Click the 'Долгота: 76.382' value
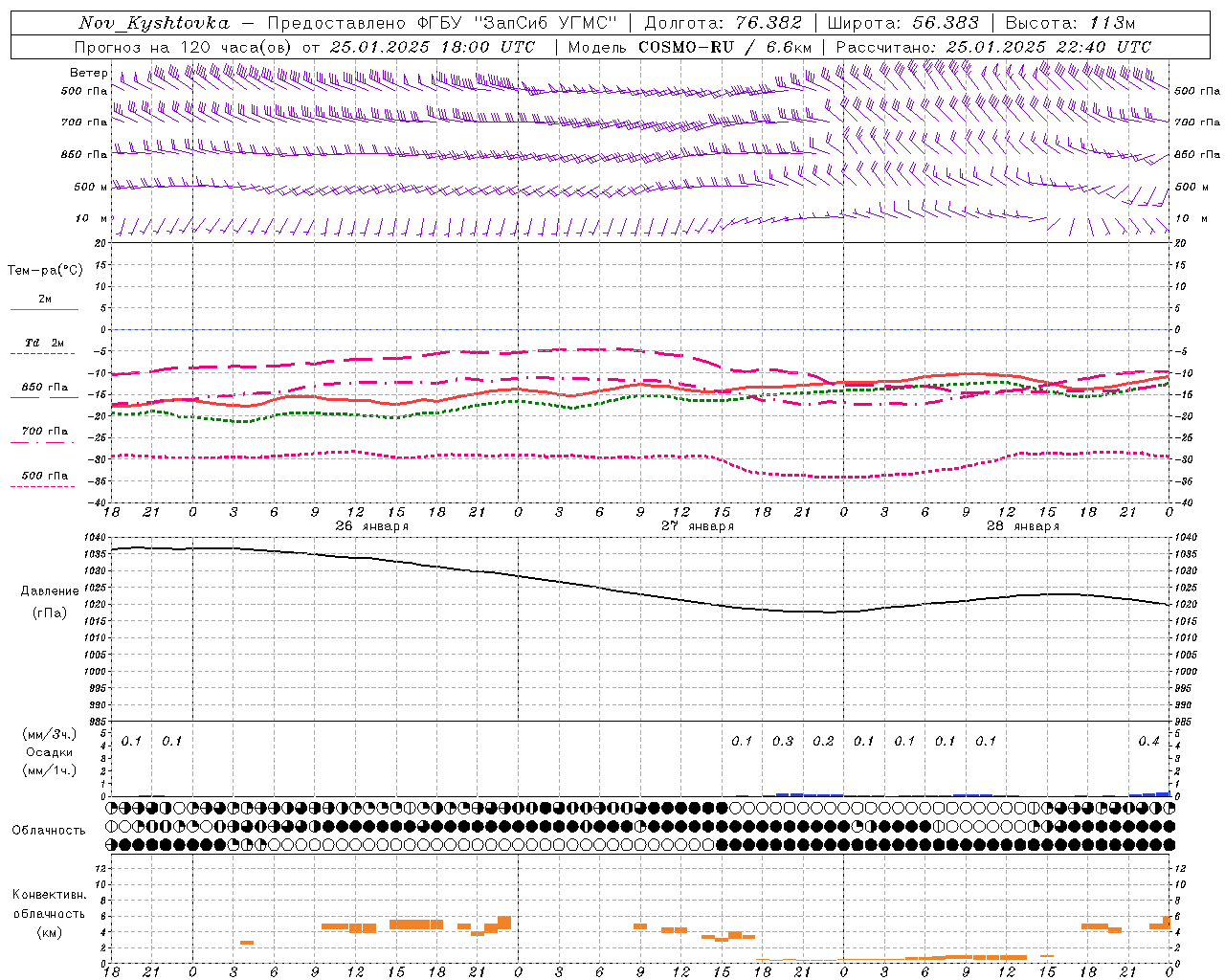 coord(724,23)
